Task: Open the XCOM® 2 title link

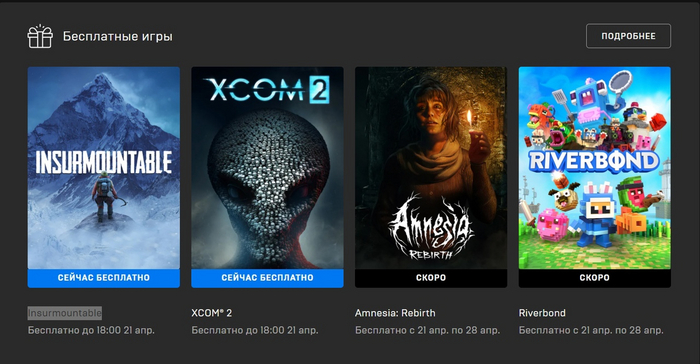Action: tap(212, 313)
